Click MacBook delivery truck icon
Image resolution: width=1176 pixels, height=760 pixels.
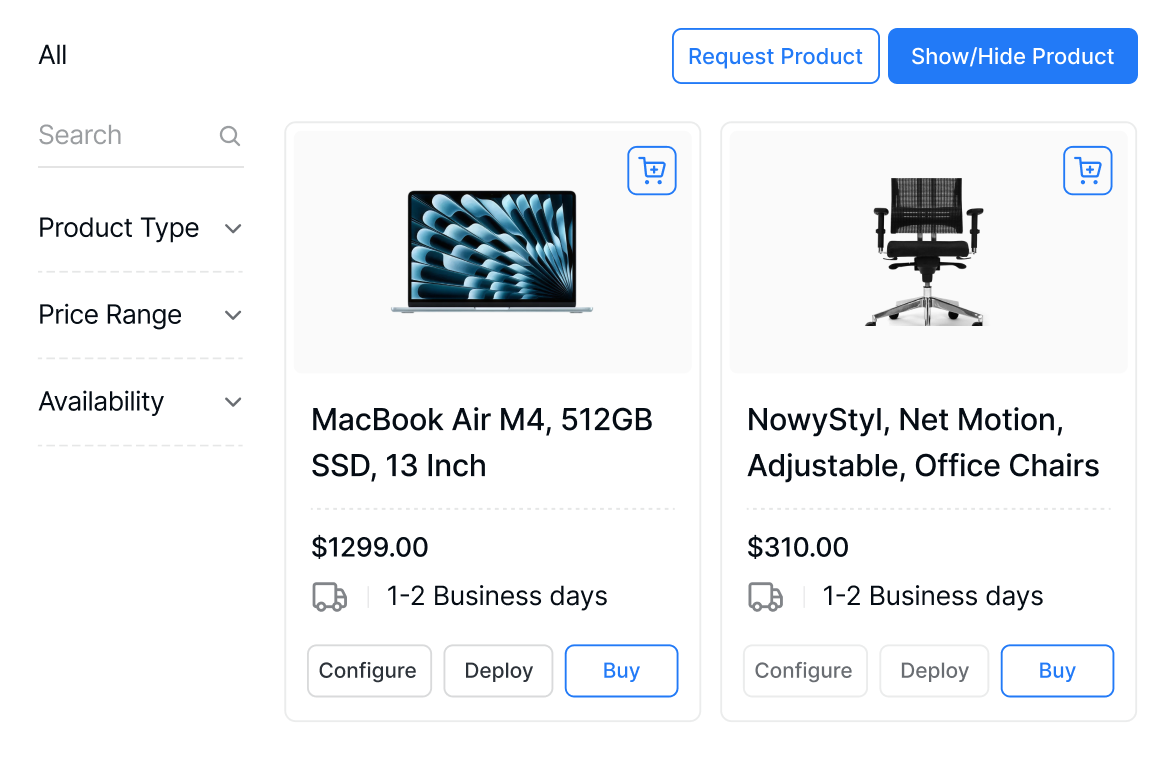pyautogui.click(x=329, y=597)
